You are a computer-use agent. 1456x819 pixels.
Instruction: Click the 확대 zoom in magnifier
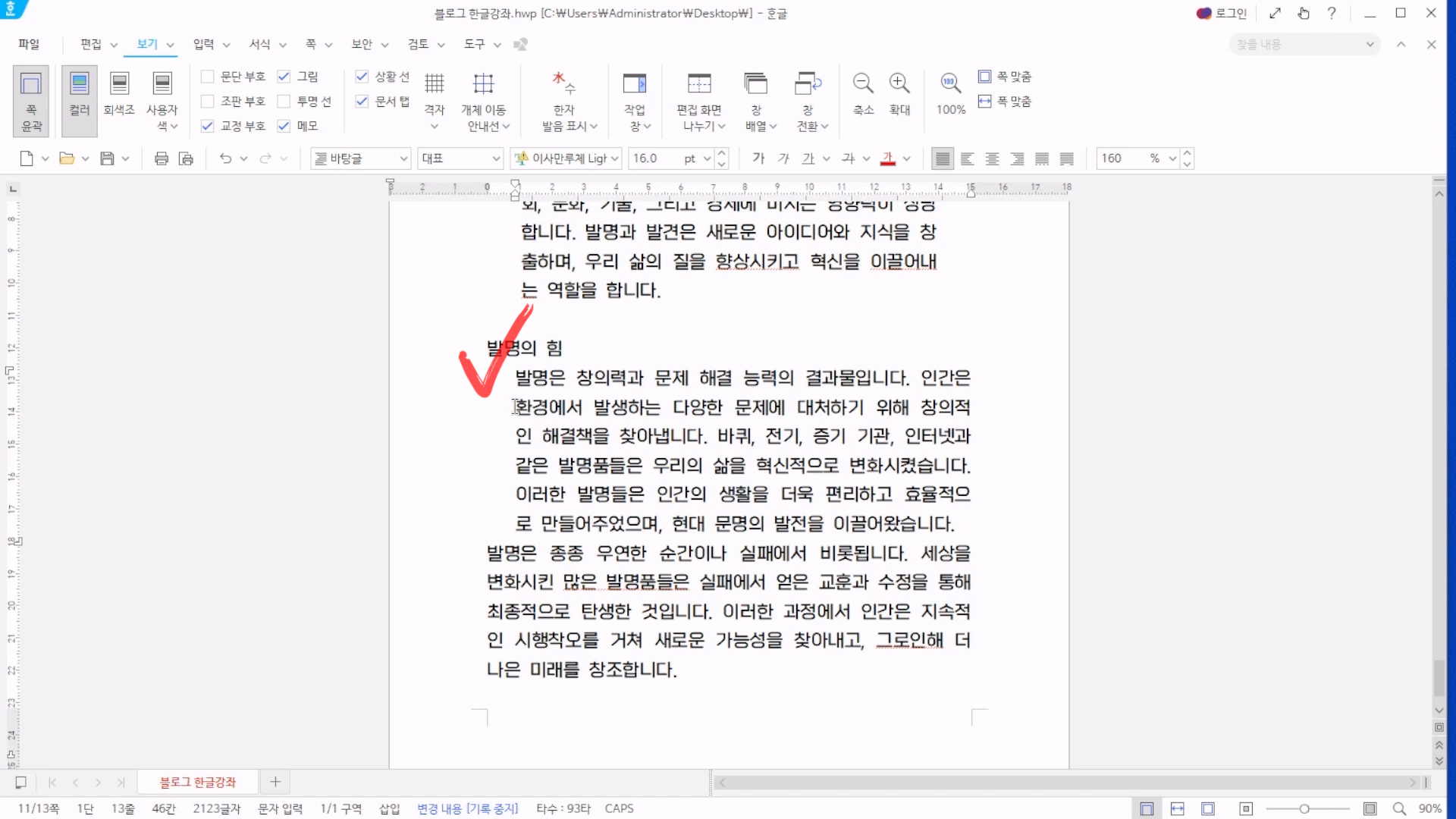(x=899, y=83)
